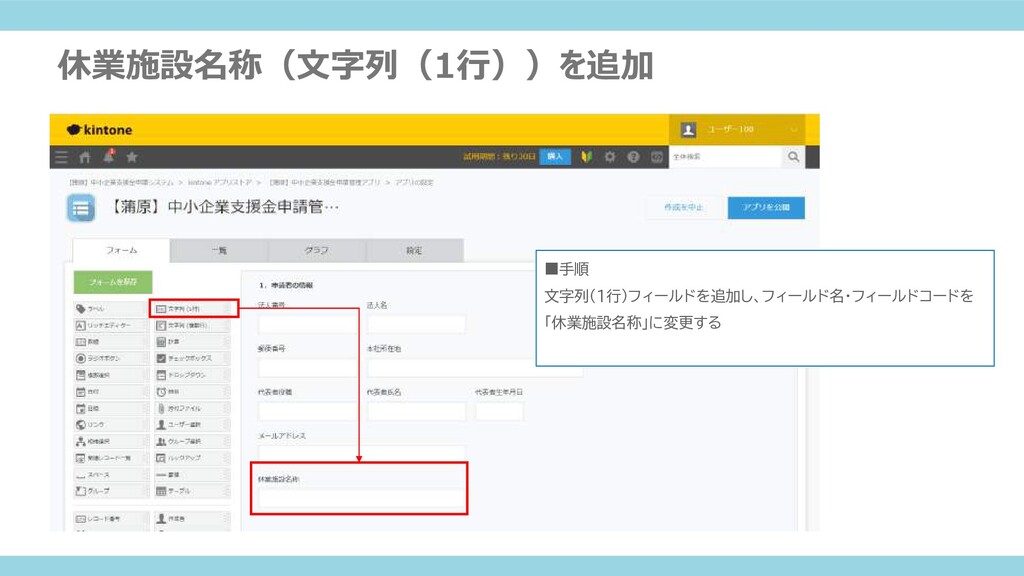Viewport: 1024px width, 576px height.
Task: Click the magnifier search icon
Action: click(793, 157)
